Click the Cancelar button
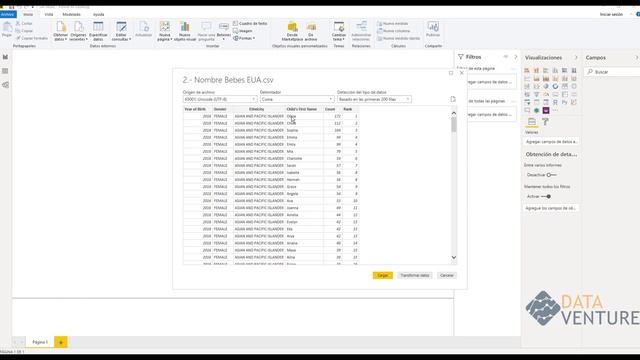This screenshot has width=640, height=360. [x=447, y=276]
